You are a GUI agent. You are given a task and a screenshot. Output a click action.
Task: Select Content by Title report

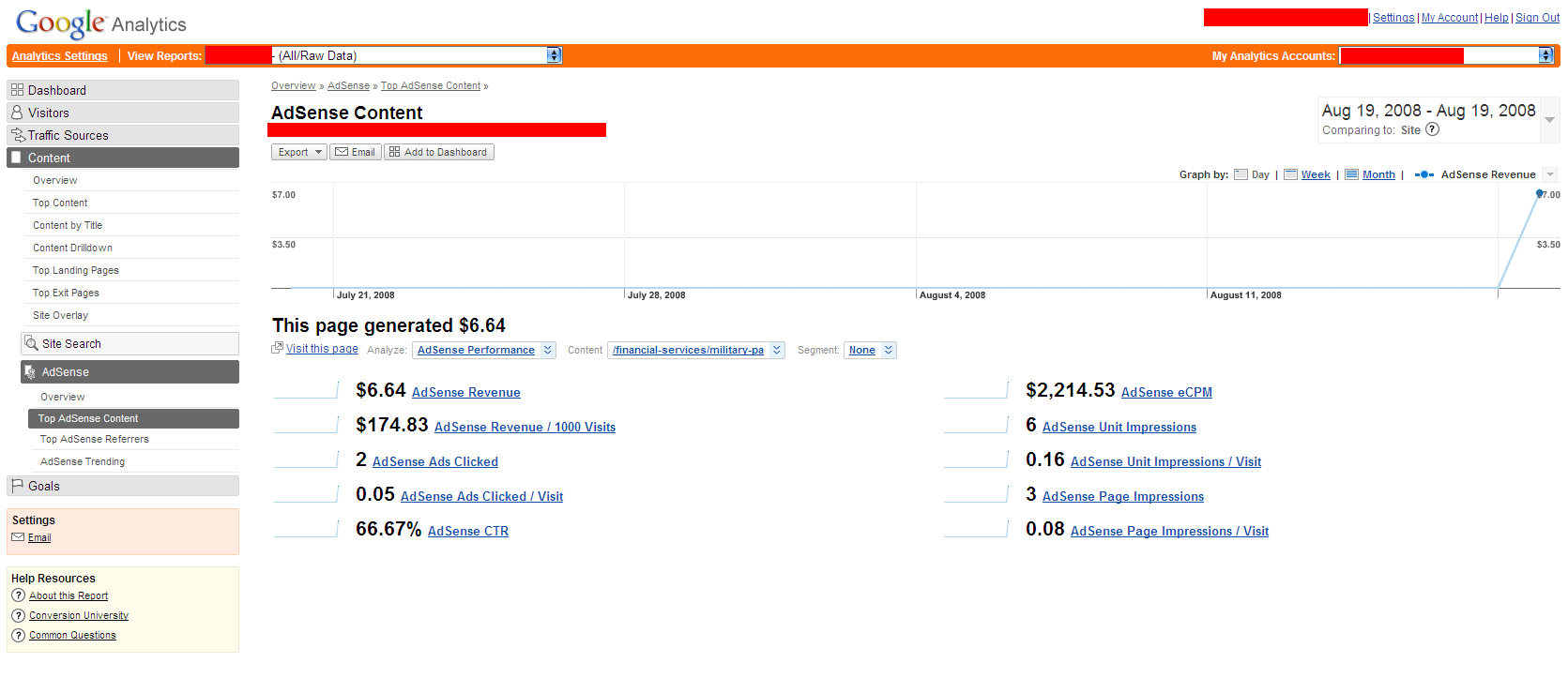tap(68, 225)
